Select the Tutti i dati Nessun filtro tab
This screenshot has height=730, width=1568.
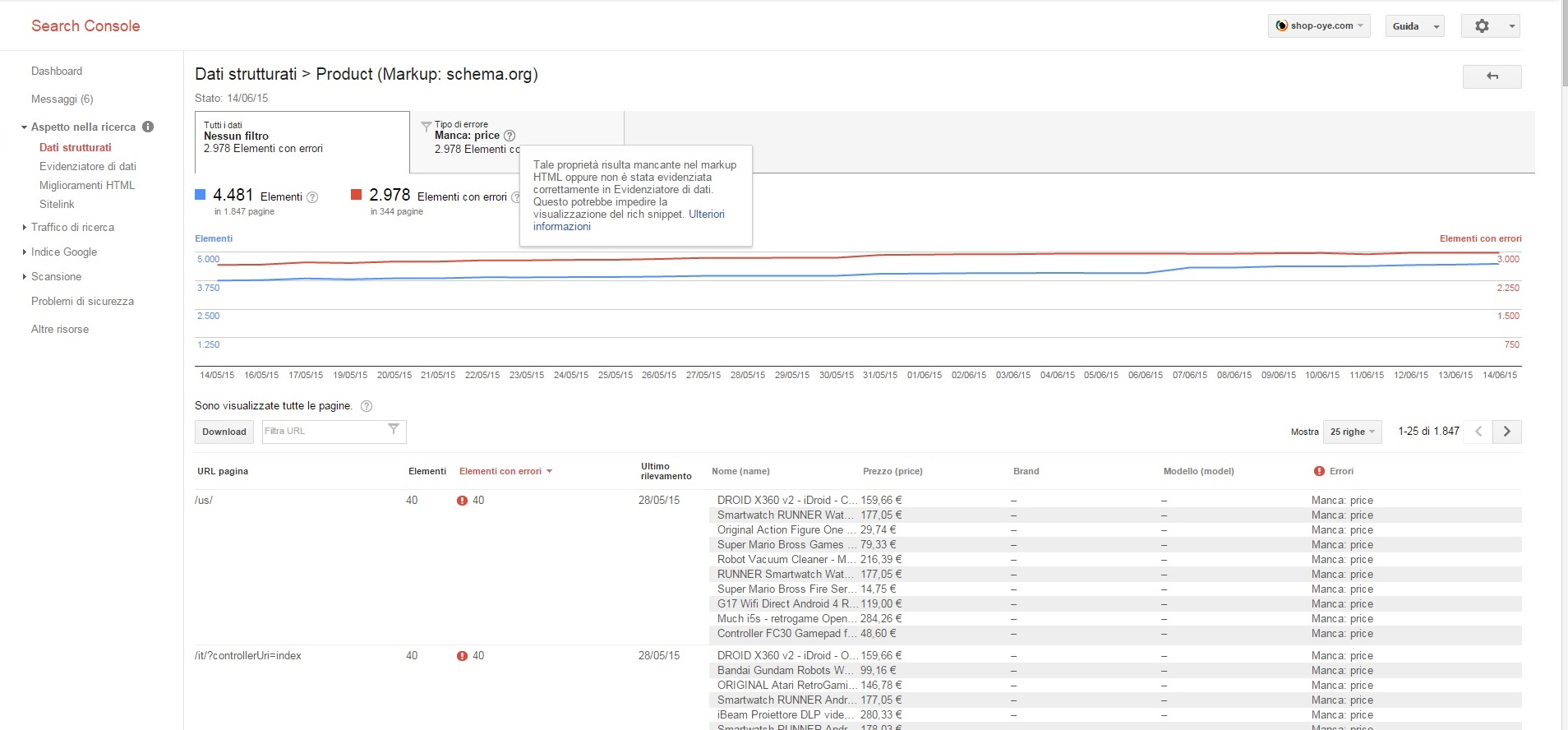pos(302,141)
